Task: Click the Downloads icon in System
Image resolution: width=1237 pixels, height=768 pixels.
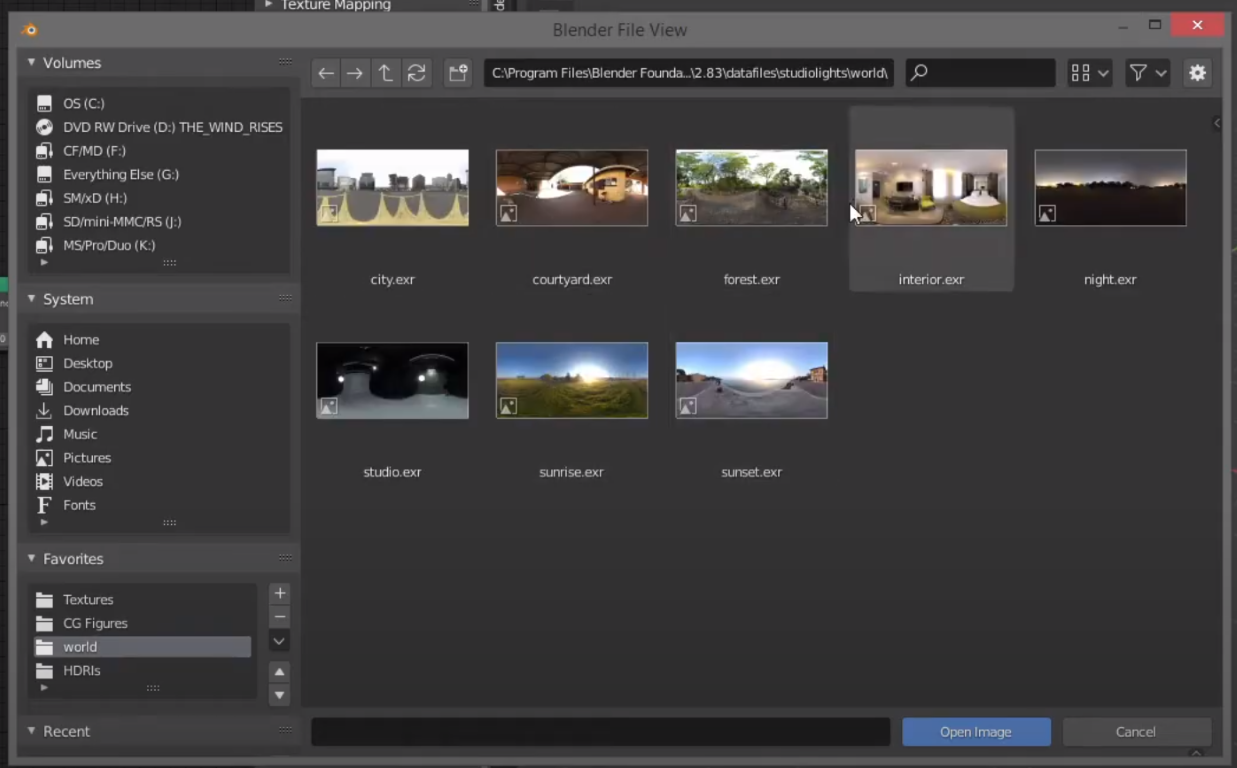Action: (44, 410)
